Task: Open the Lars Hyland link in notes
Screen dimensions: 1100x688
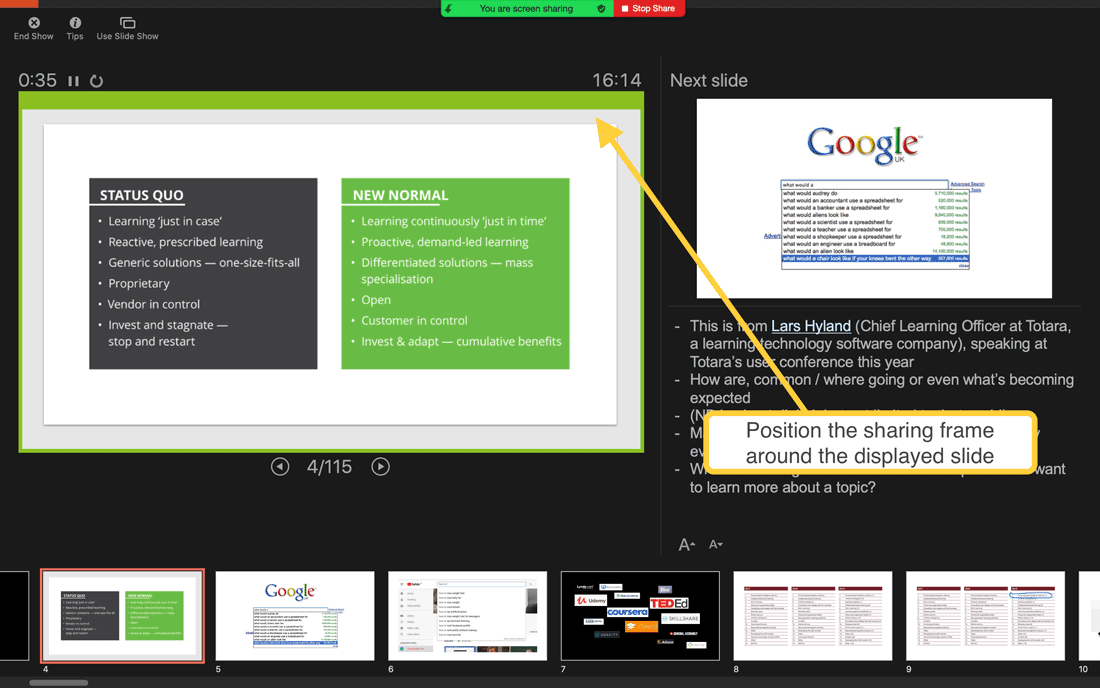Action: coord(811,326)
